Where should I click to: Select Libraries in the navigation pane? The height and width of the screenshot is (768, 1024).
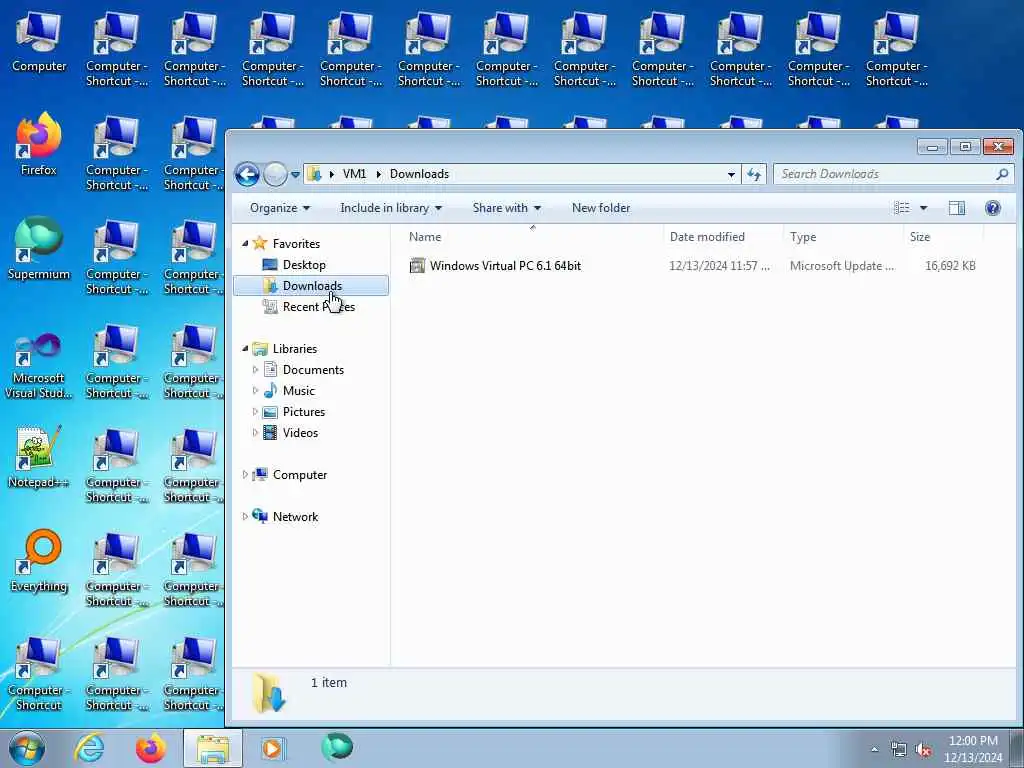tap(295, 349)
